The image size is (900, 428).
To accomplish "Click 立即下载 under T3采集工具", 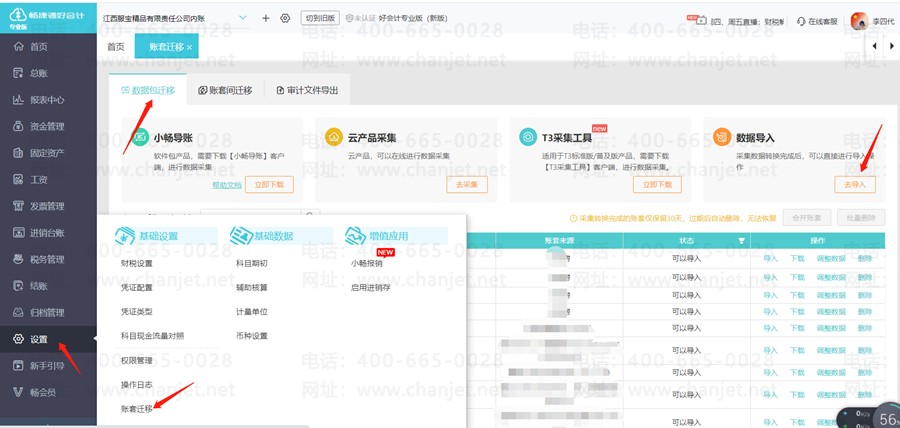I will pos(657,185).
